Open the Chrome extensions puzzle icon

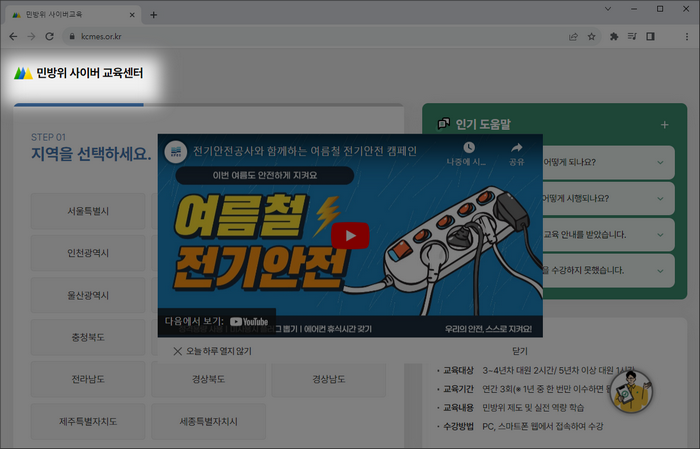614,36
